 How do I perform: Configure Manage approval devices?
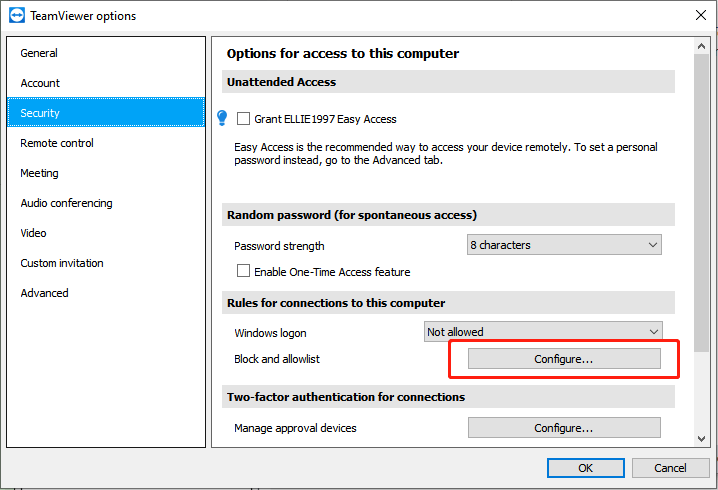pos(564,428)
